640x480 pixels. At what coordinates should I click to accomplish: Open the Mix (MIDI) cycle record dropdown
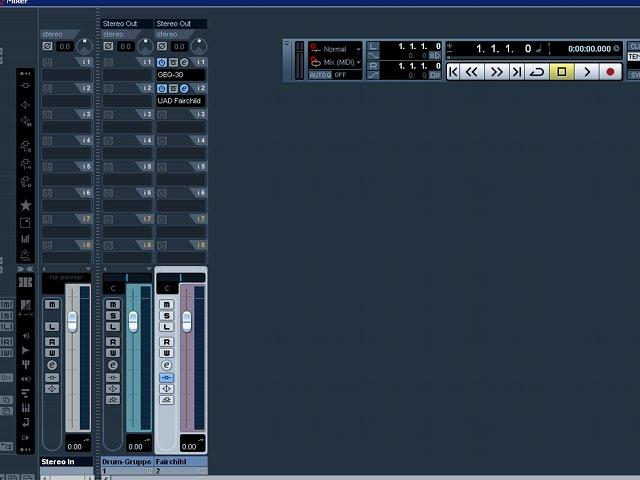(x=336, y=62)
